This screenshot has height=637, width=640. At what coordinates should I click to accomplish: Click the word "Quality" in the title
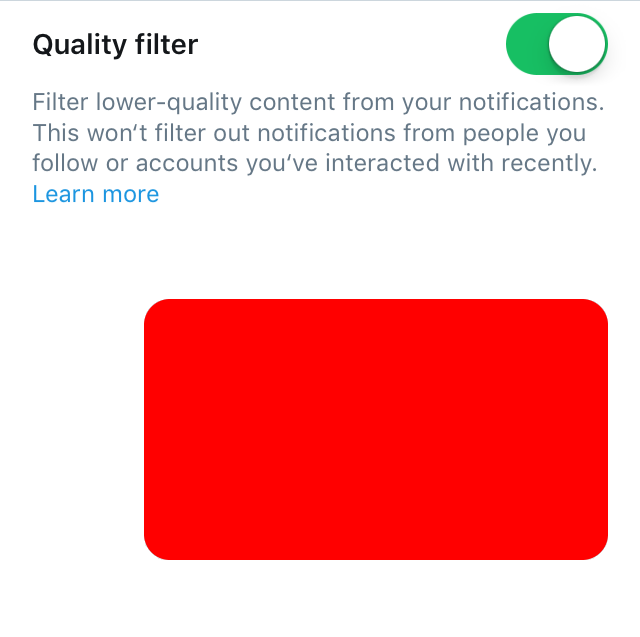pyautogui.click(x=80, y=45)
